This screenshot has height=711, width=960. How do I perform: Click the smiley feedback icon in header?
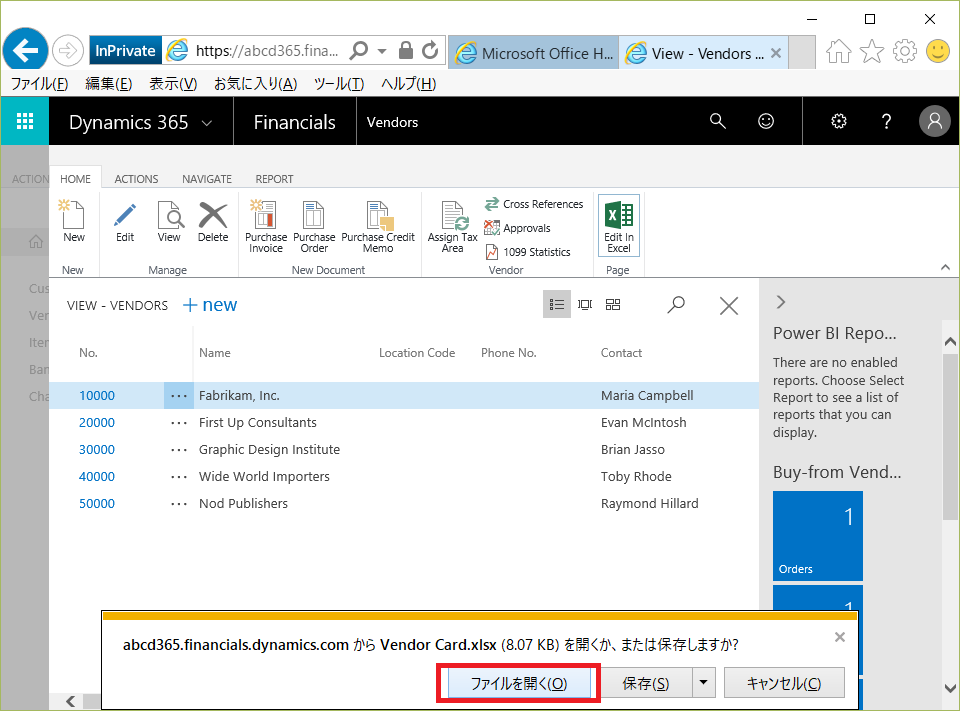click(x=766, y=121)
